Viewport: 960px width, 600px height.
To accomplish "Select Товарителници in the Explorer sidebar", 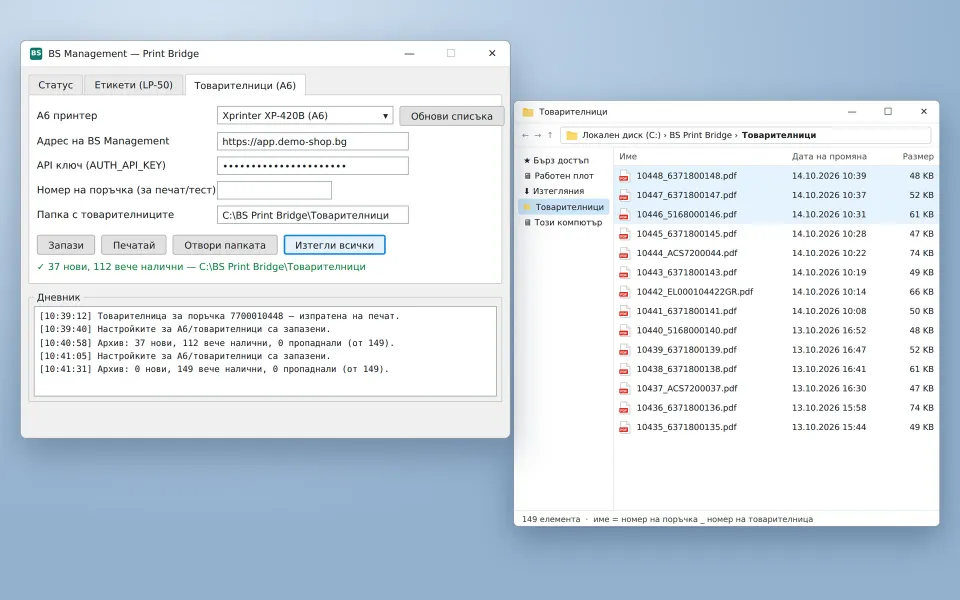I will pos(563,207).
